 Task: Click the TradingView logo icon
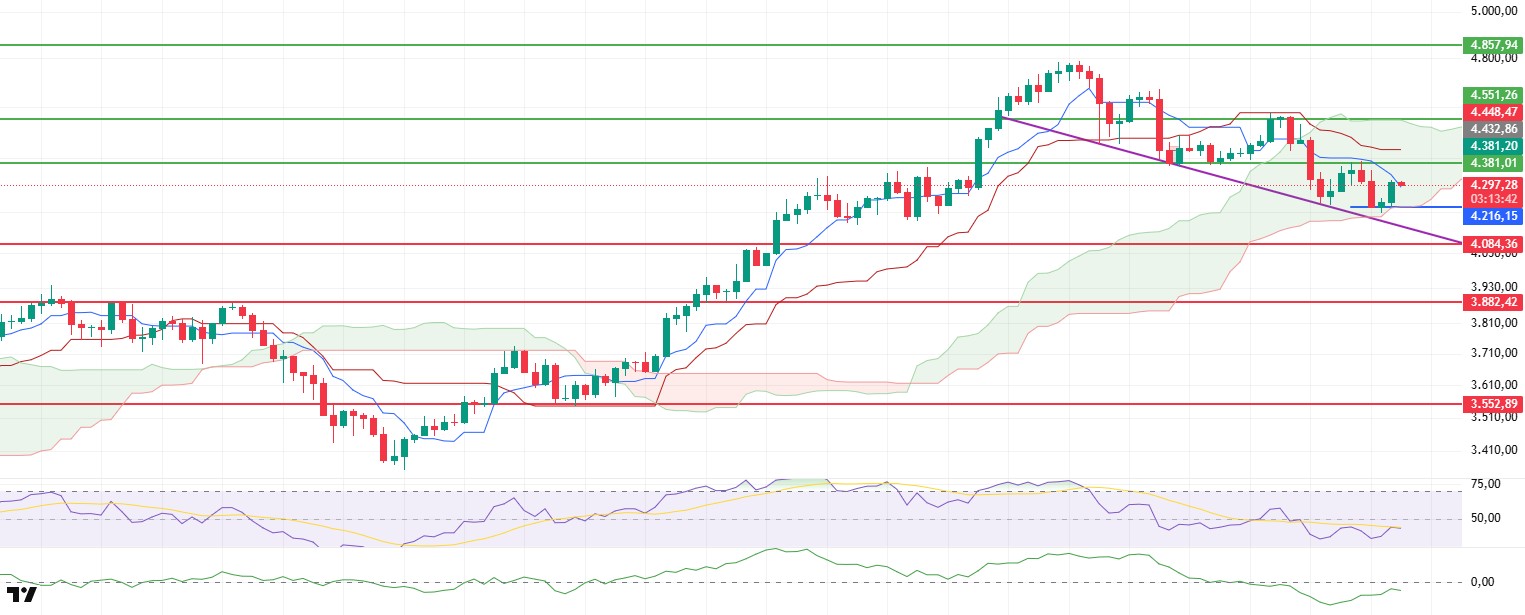click(21, 593)
